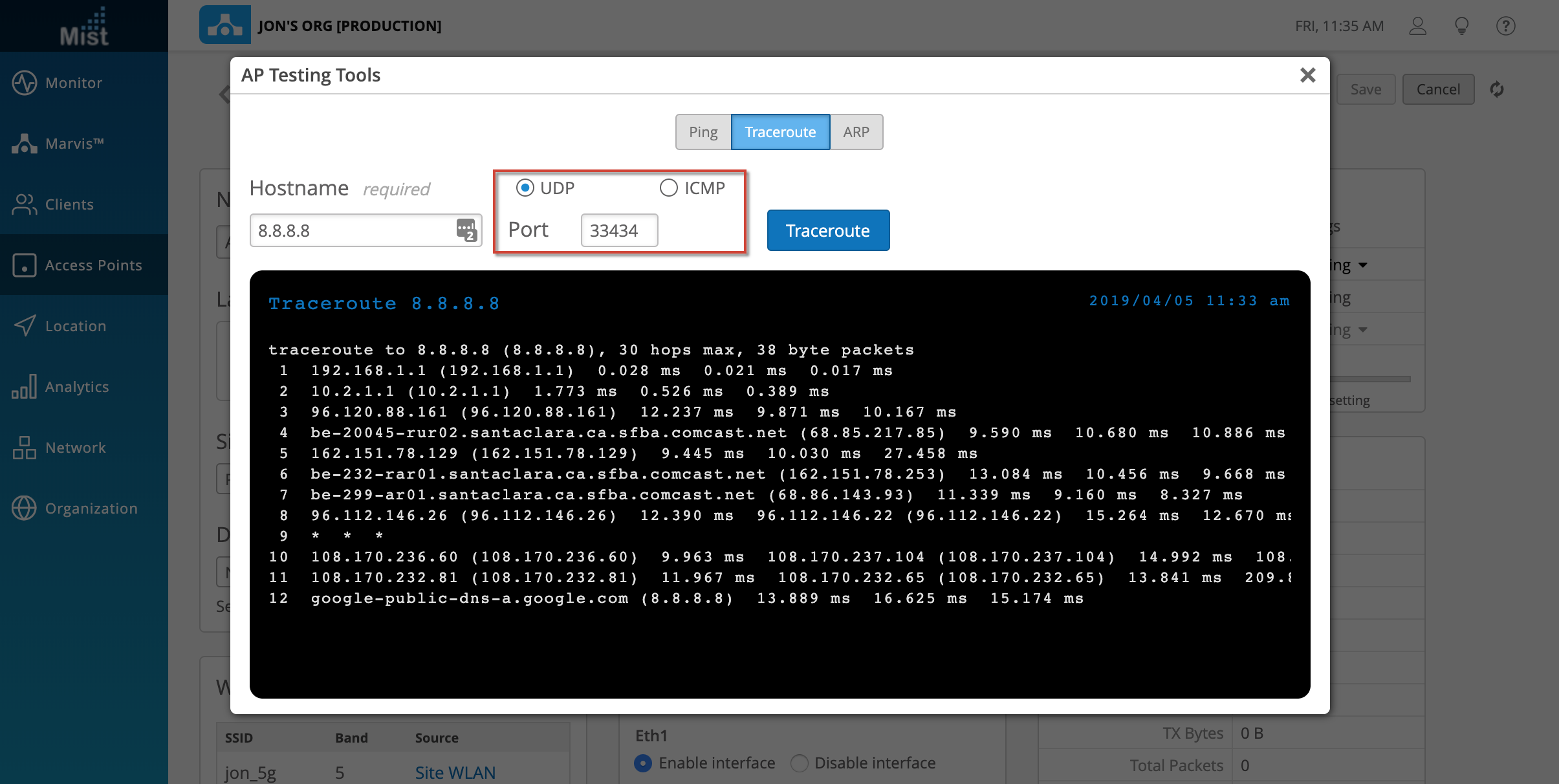Click the Port number input field
1559x784 pixels.
(x=619, y=230)
